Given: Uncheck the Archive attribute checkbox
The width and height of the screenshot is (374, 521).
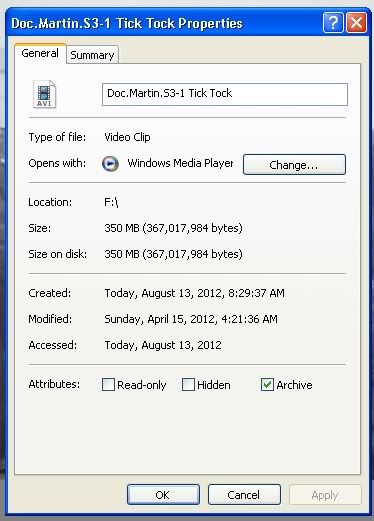Looking at the screenshot, I should point(267,384).
